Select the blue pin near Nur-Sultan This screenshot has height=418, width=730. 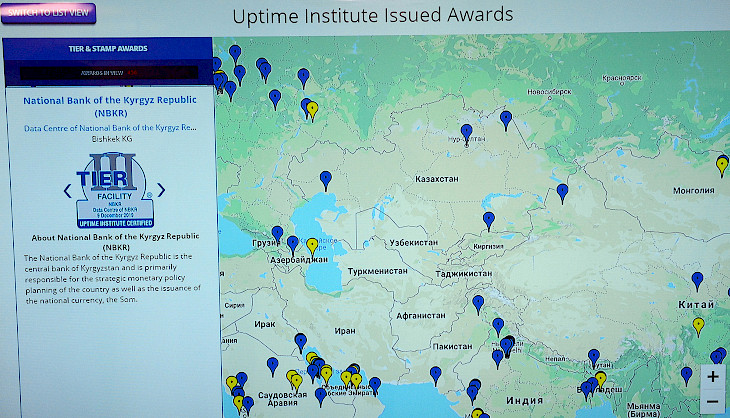click(466, 132)
